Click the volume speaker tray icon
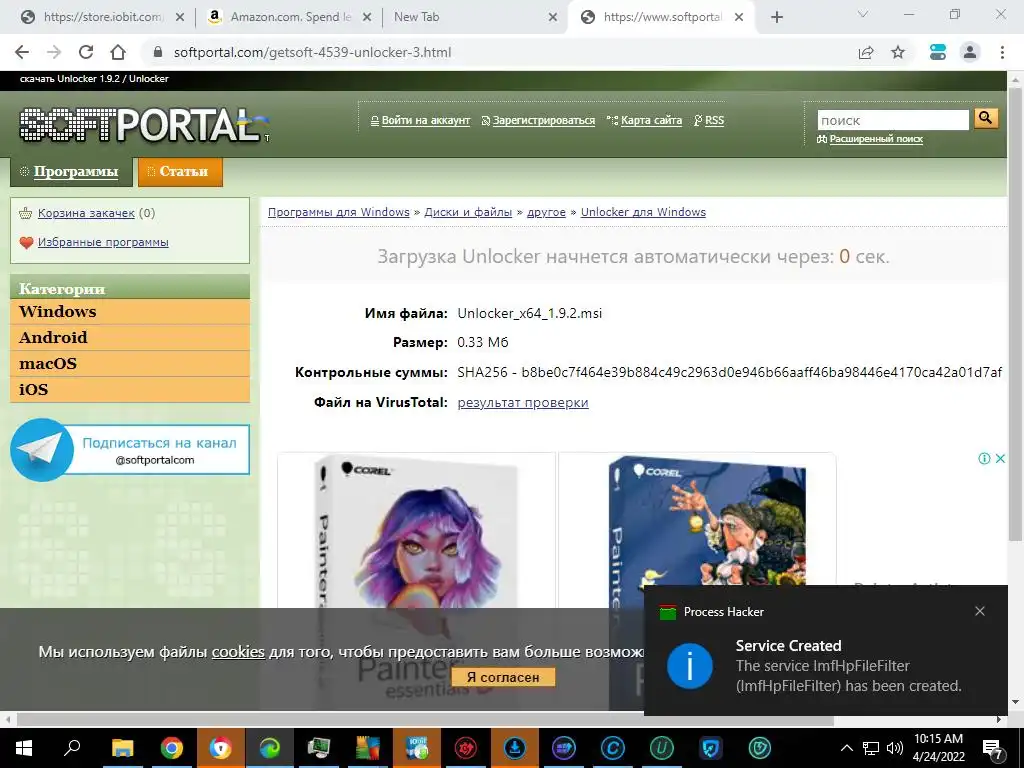 (895, 748)
